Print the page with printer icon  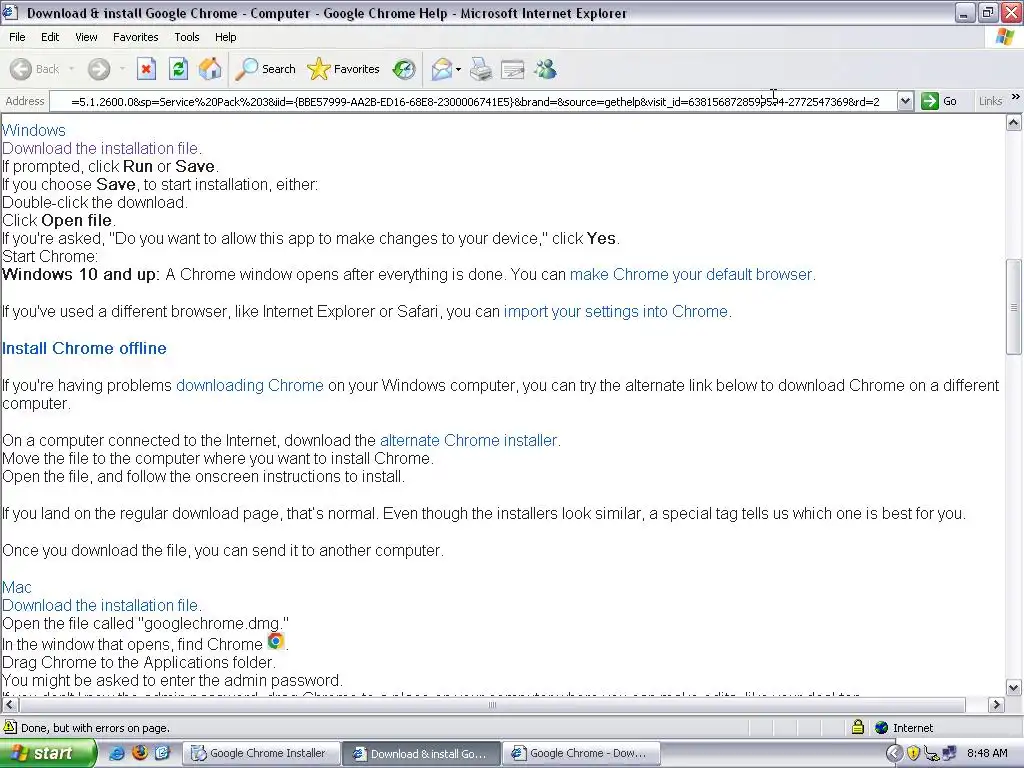tap(481, 69)
